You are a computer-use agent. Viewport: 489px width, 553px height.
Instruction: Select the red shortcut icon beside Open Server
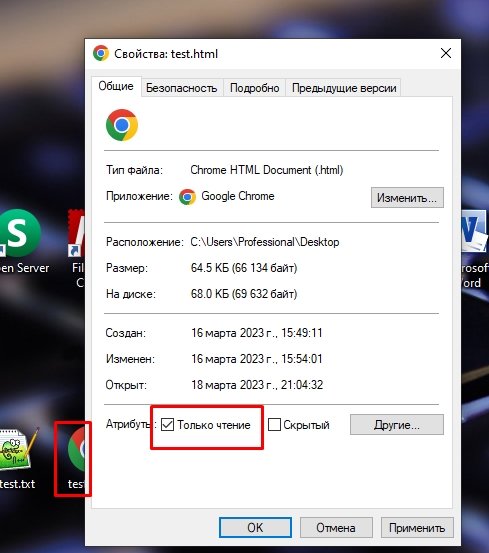(76, 233)
